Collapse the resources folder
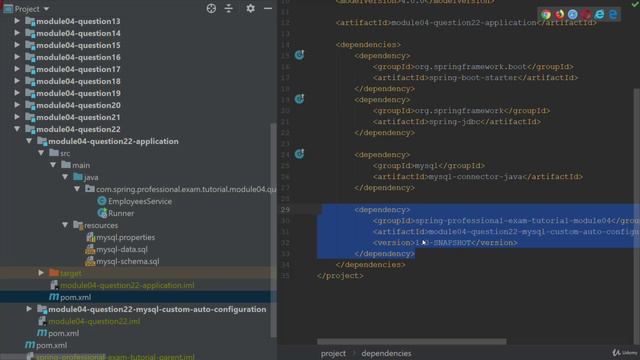The image size is (640, 360). point(65,225)
